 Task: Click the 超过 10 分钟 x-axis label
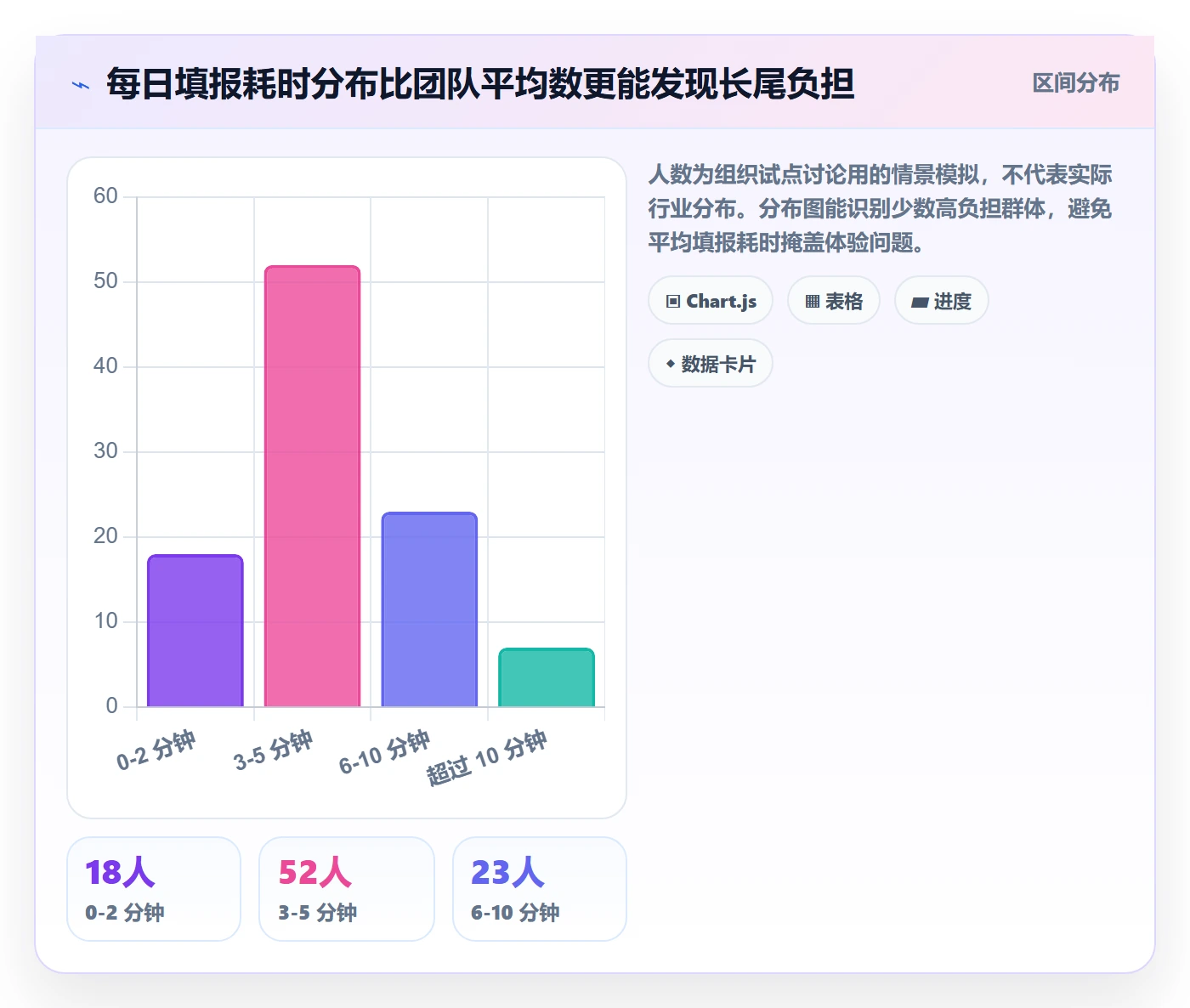click(487, 757)
